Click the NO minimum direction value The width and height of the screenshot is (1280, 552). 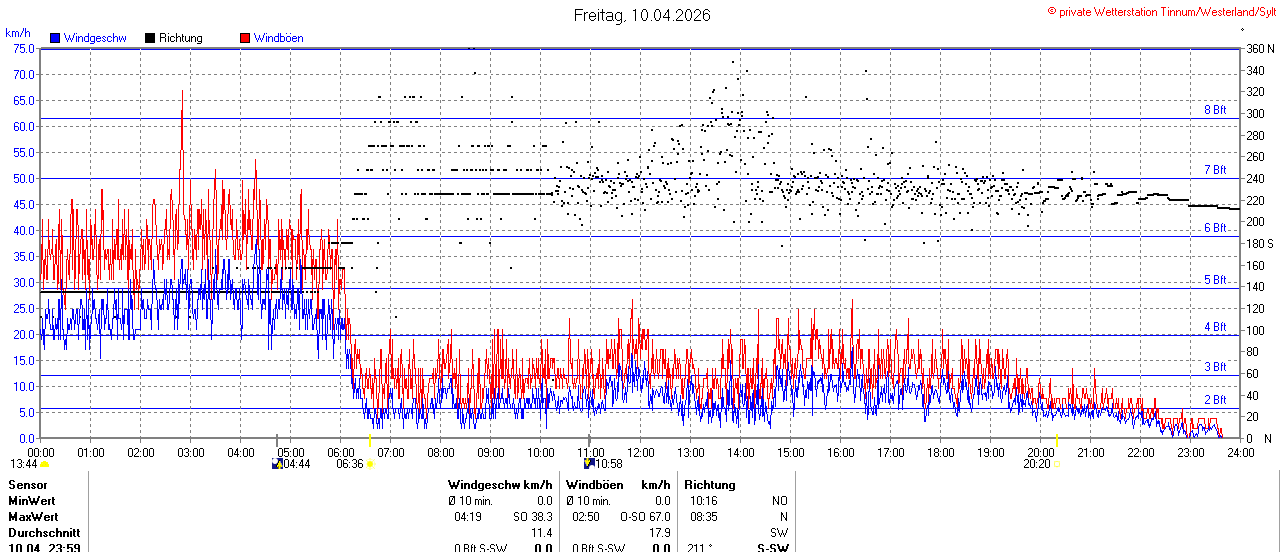point(780,501)
